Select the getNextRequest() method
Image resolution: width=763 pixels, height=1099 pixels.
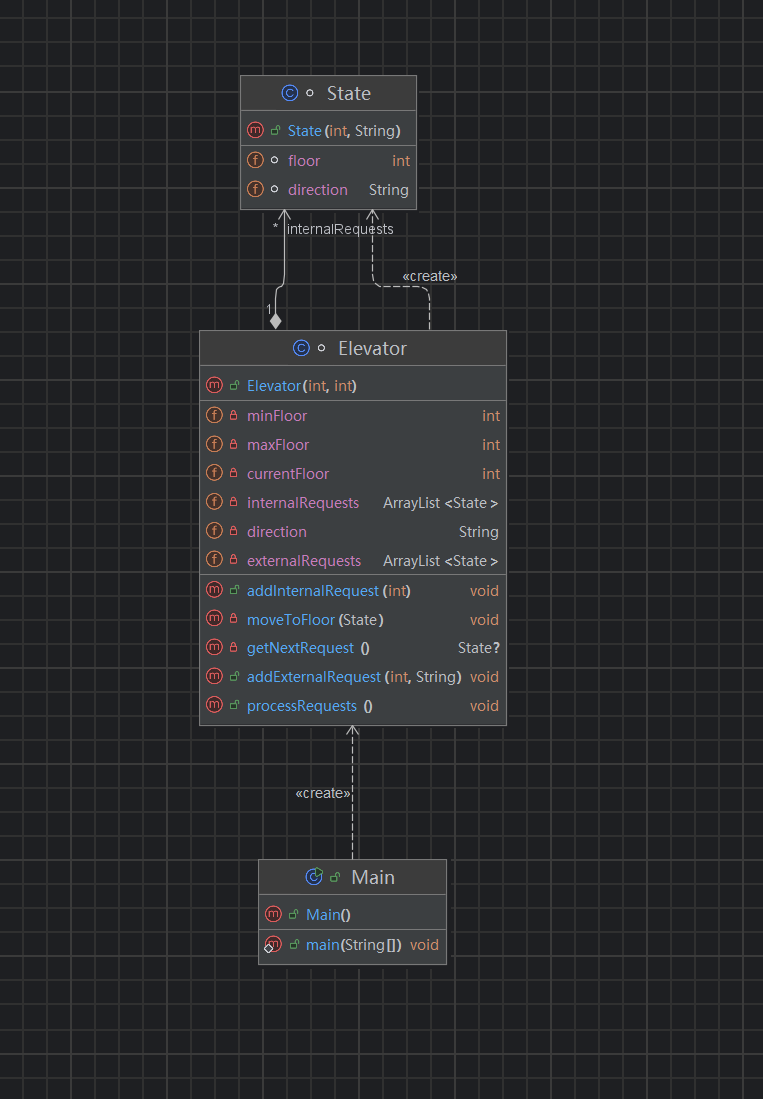click(x=352, y=648)
